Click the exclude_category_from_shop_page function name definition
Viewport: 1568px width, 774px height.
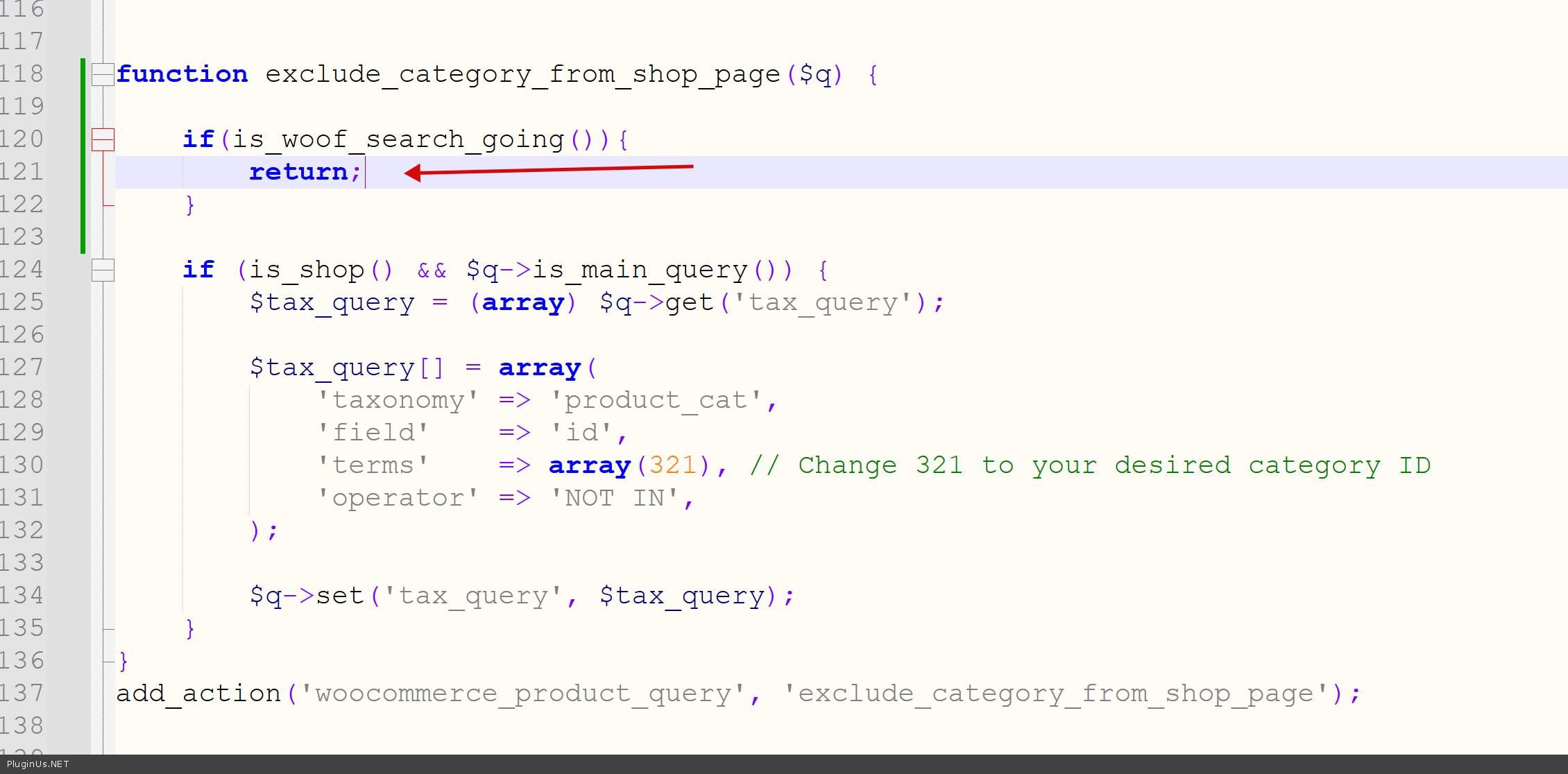(522, 74)
